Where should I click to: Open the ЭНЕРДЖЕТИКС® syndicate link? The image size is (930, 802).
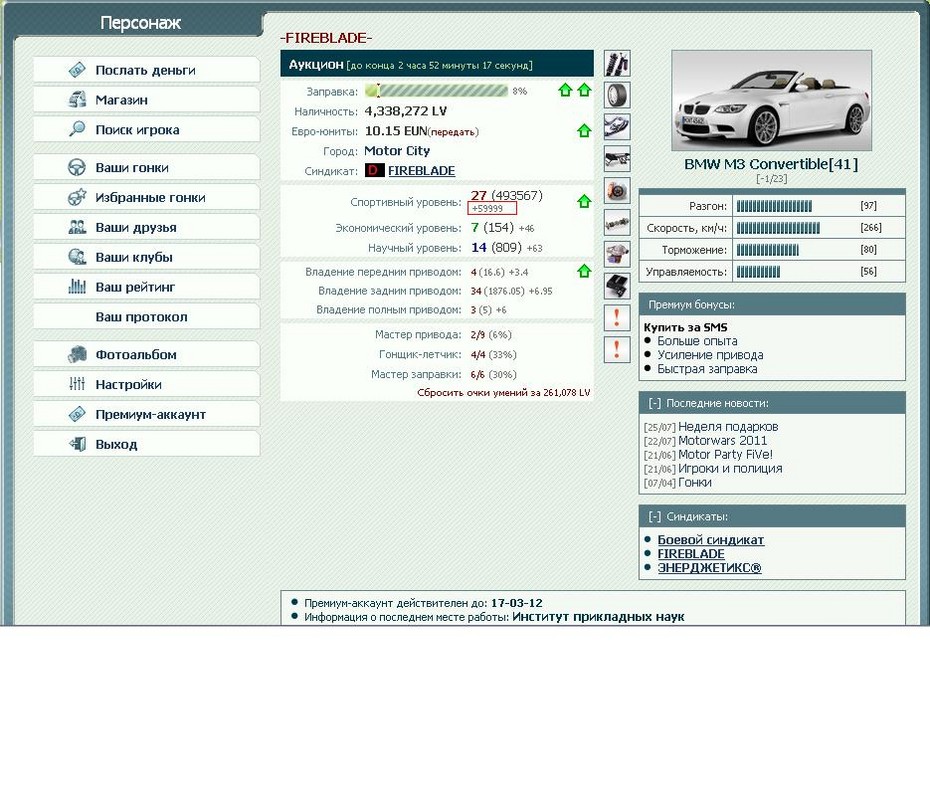tap(709, 568)
